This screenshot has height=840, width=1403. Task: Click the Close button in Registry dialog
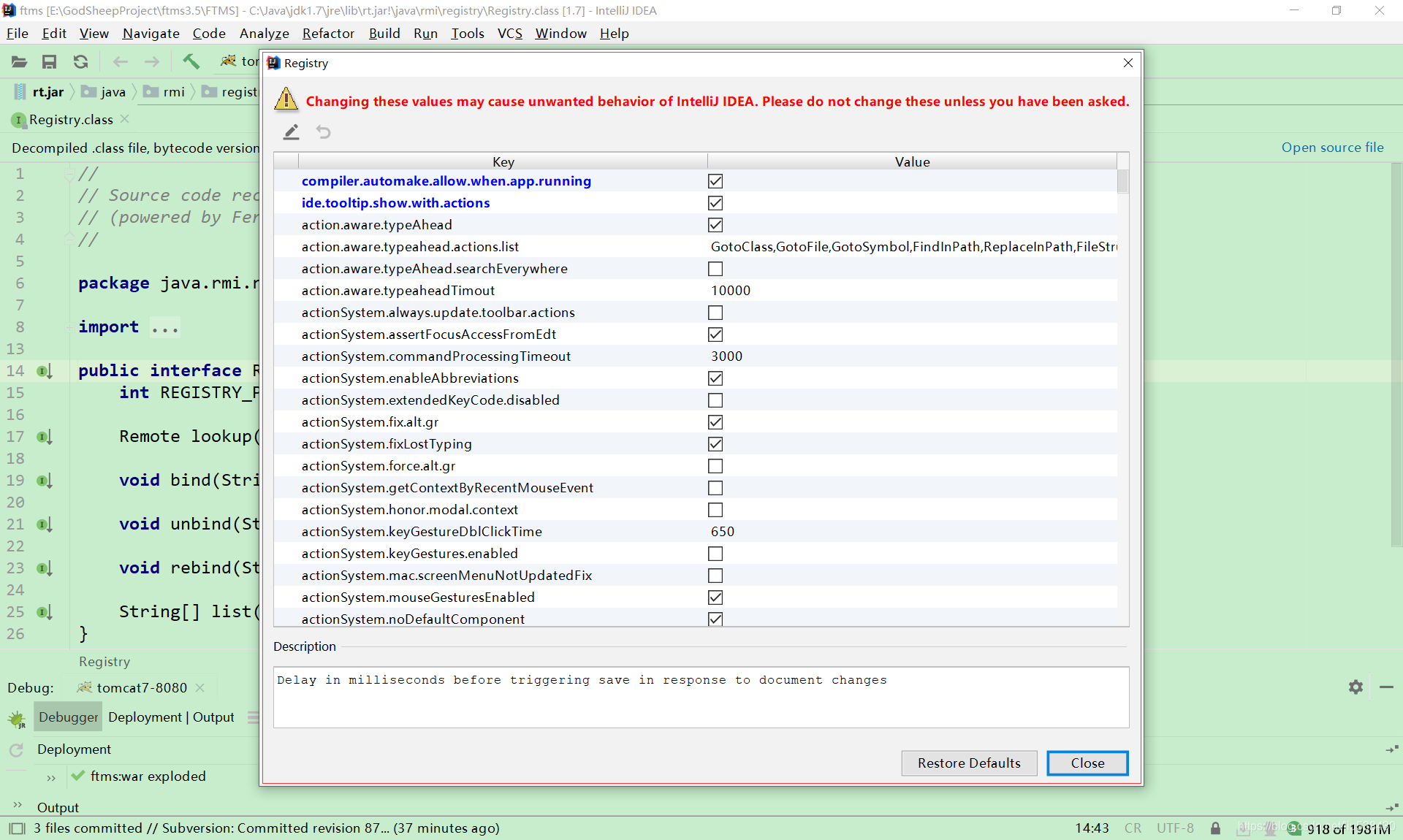point(1087,763)
